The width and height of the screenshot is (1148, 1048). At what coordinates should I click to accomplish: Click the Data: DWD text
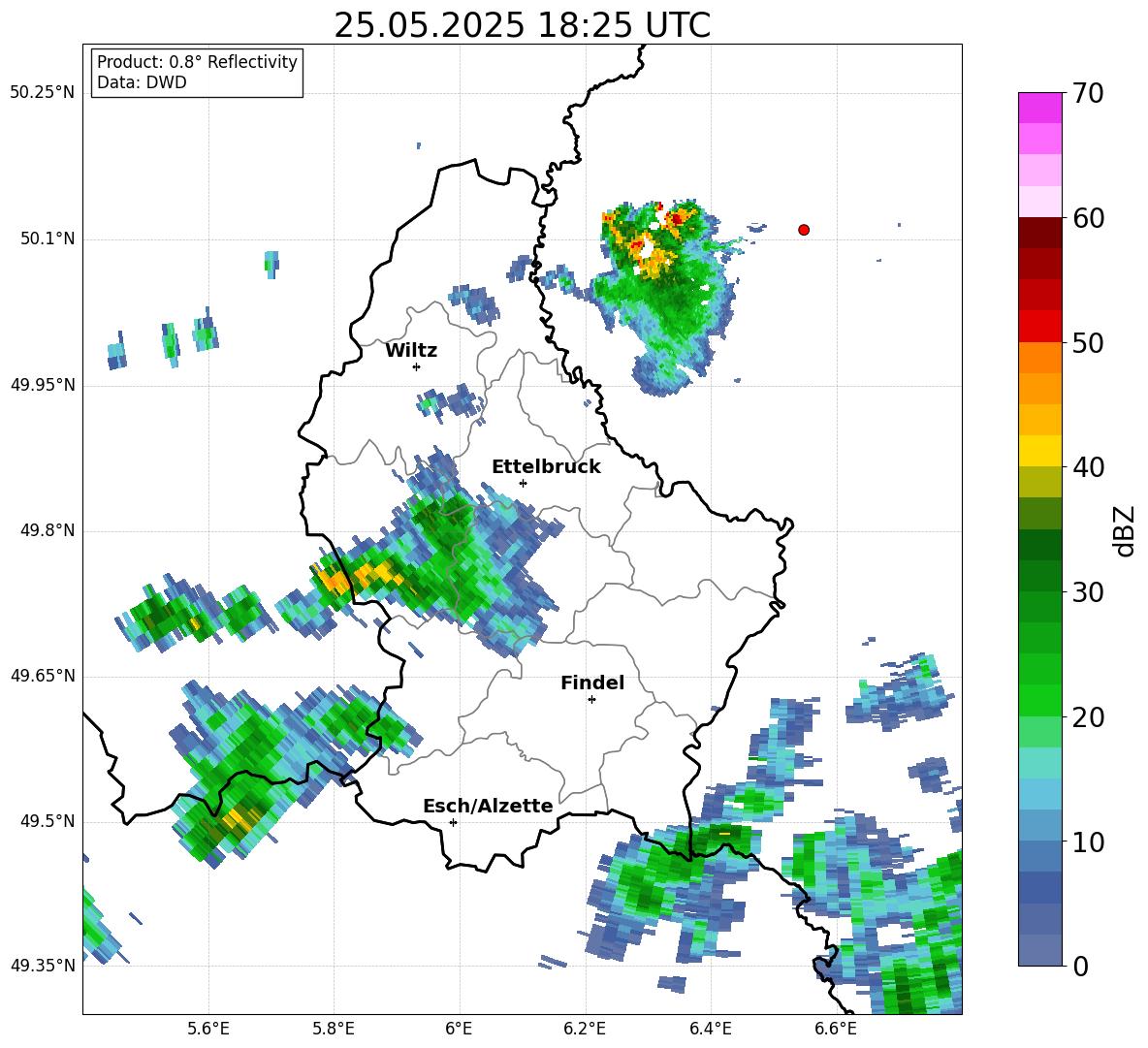click(142, 82)
